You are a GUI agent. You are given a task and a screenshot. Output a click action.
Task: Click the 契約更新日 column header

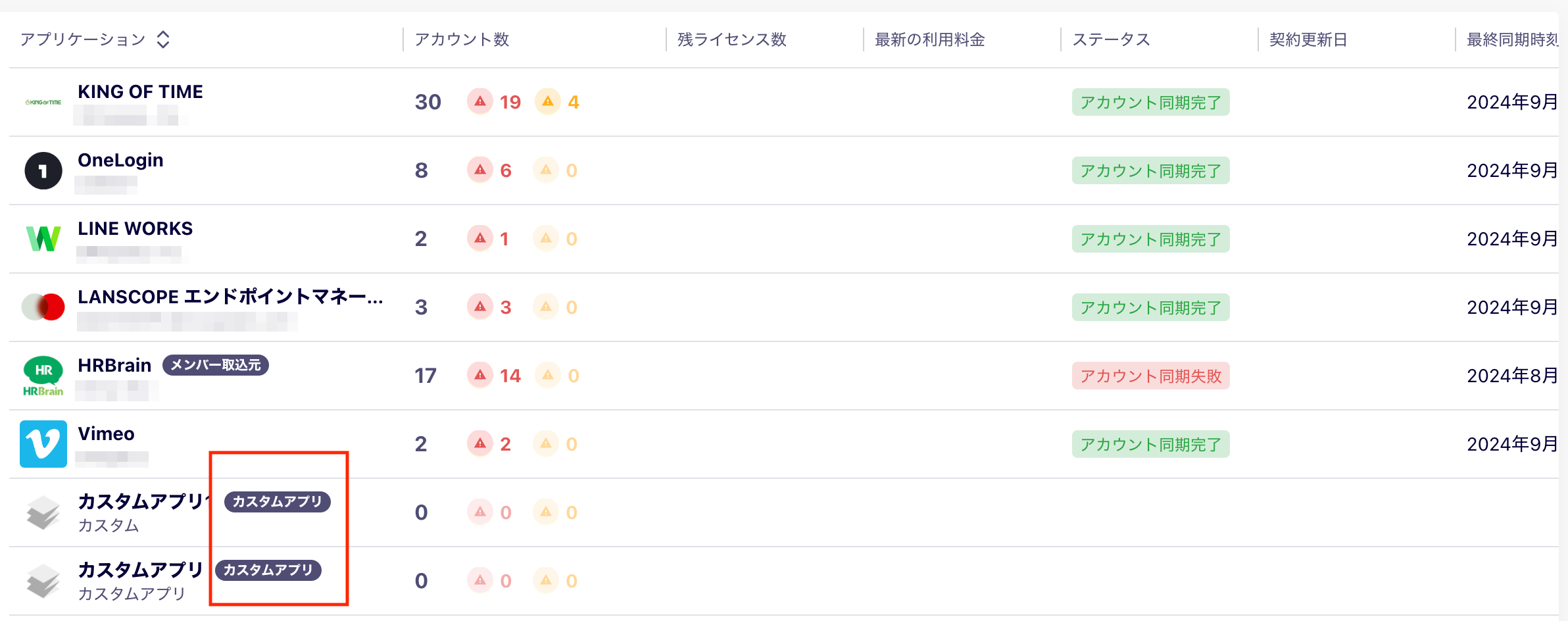point(1308,39)
